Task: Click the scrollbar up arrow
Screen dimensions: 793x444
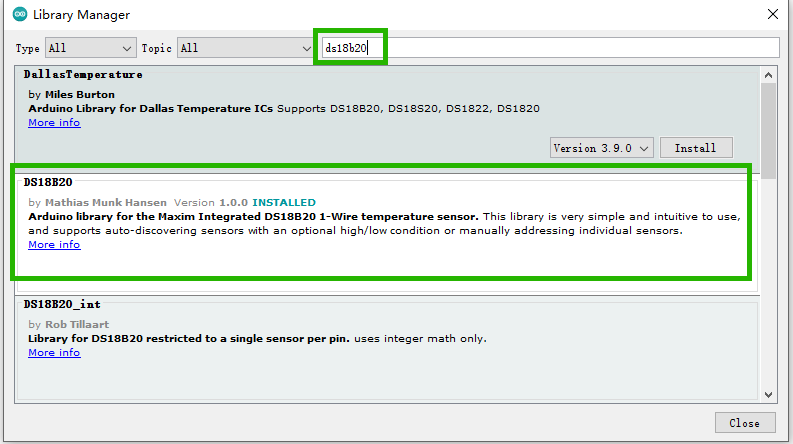Action: click(768, 75)
